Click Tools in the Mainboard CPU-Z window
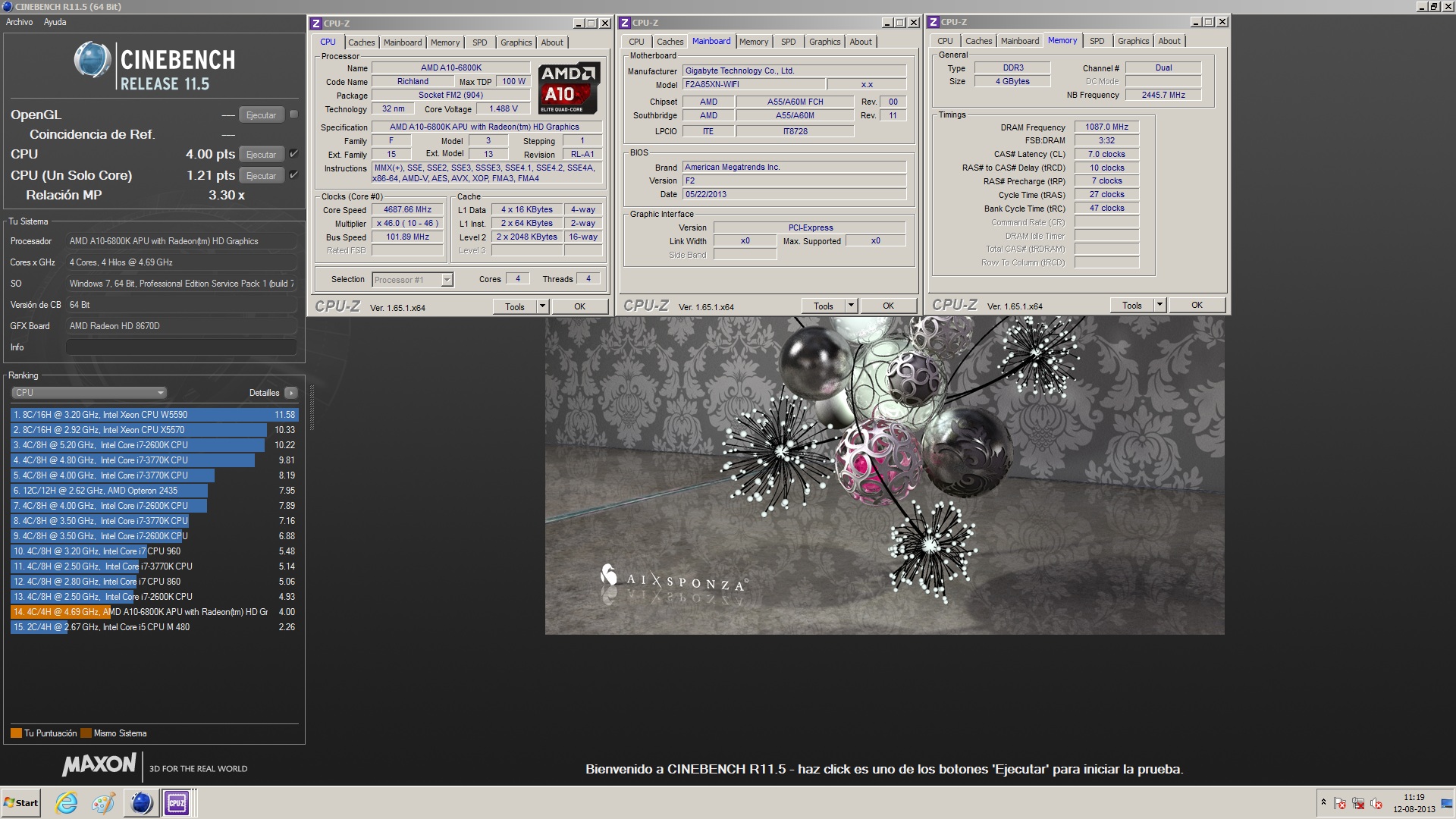The width and height of the screenshot is (1456, 819). pyautogui.click(x=824, y=306)
